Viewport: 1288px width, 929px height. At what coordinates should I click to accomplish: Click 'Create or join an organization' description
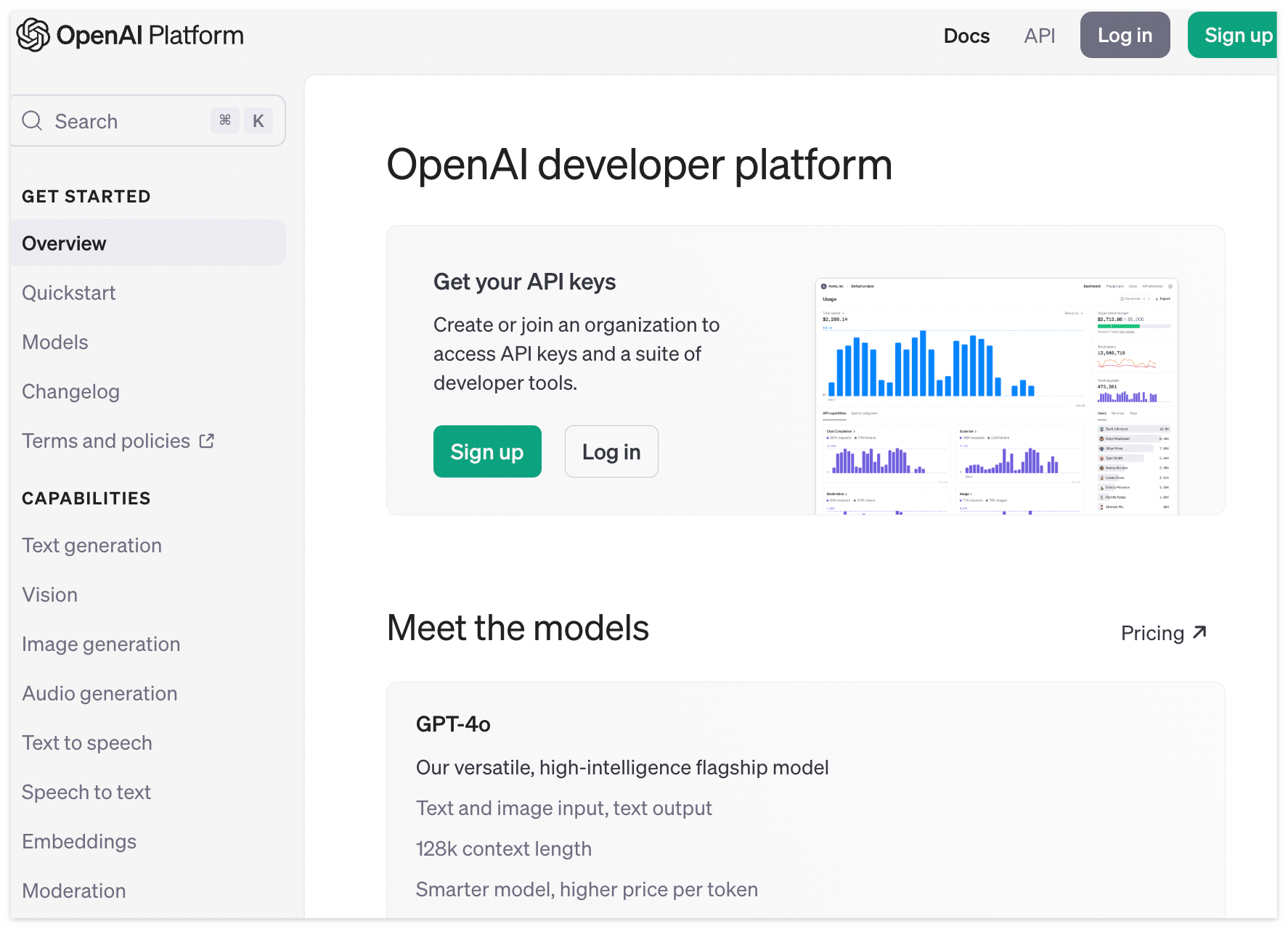tap(576, 353)
